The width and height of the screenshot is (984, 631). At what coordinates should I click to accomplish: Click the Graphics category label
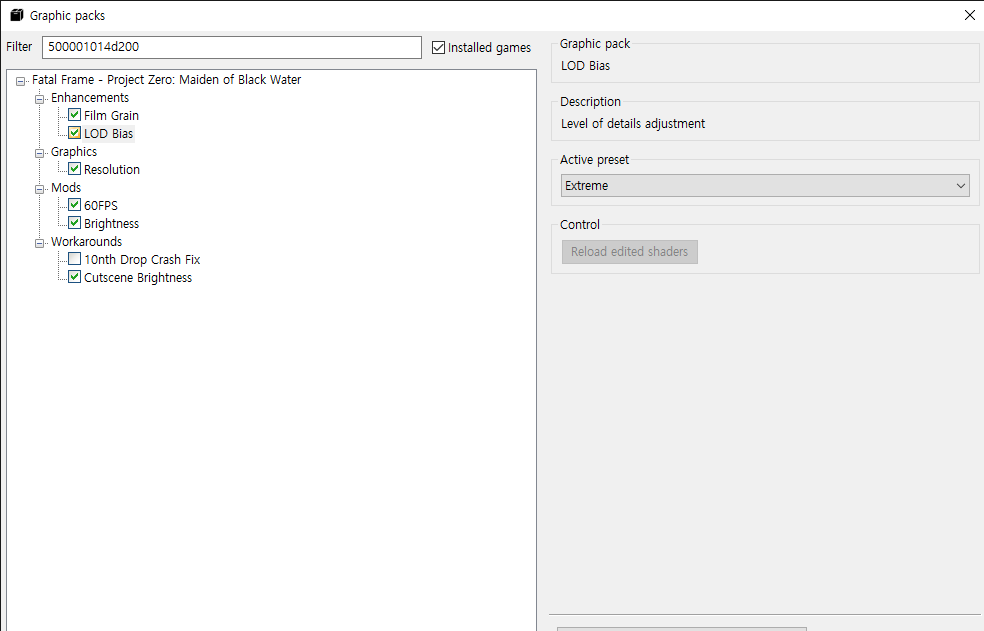pyautogui.click(x=74, y=152)
